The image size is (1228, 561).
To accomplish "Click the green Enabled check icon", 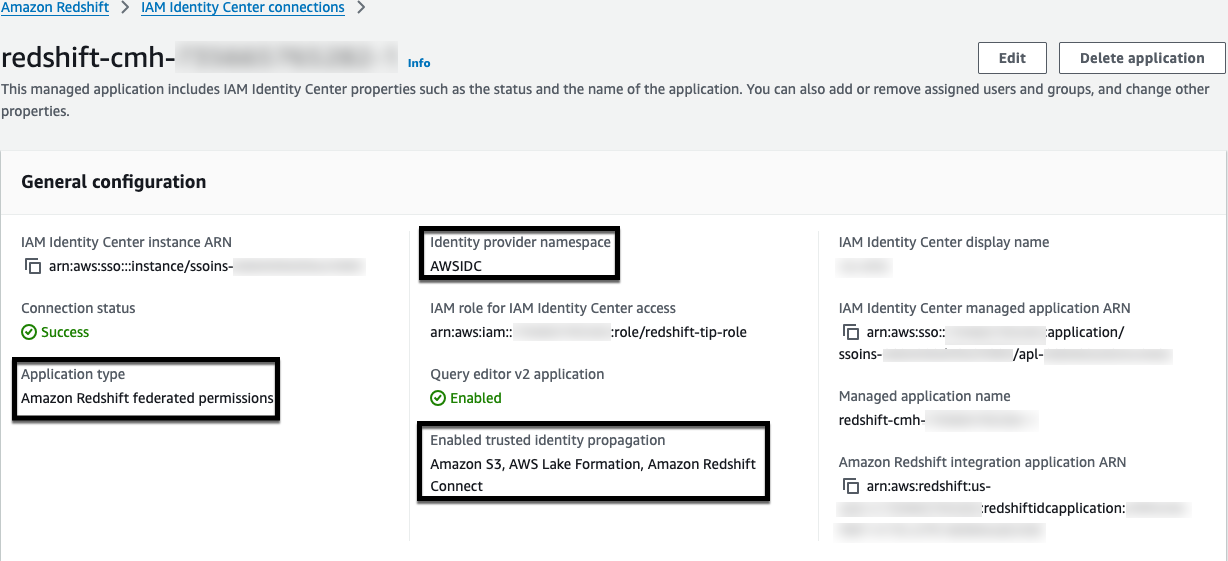I will click(x=438, y=398).
